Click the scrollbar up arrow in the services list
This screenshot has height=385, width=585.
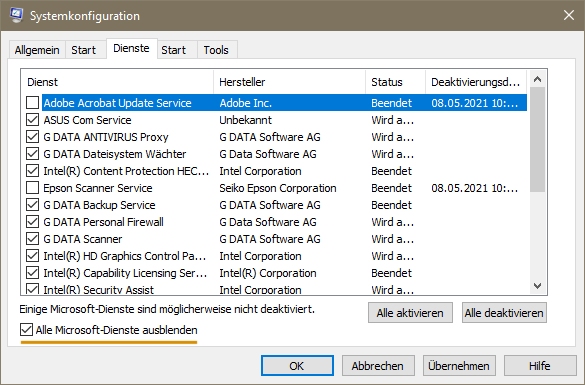coord(538,79)
